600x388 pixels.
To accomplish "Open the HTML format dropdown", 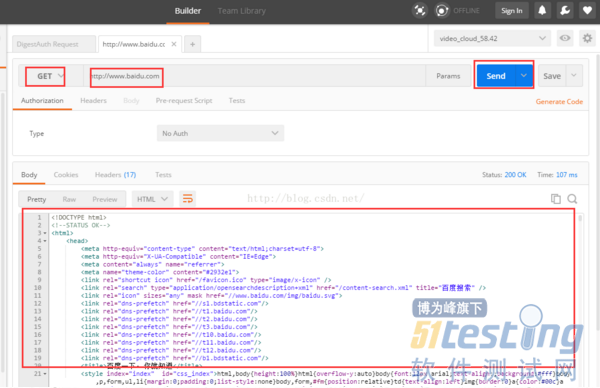I will point(152,199).
